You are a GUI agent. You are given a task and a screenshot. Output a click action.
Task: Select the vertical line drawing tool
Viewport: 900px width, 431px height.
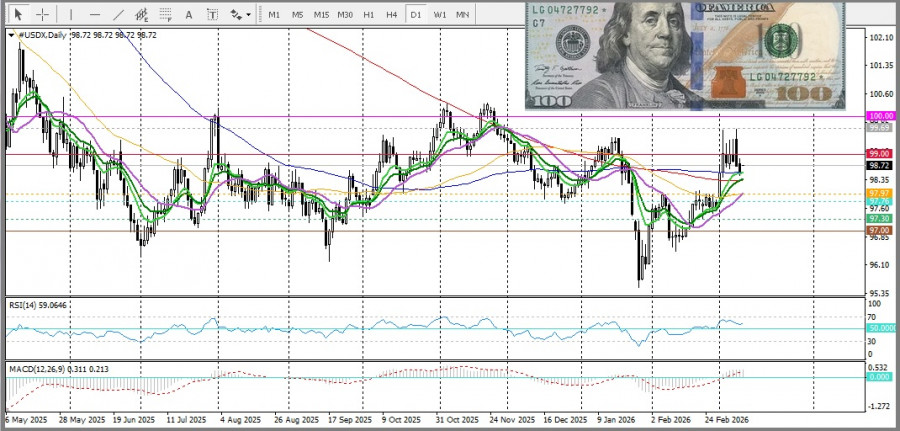70,15
